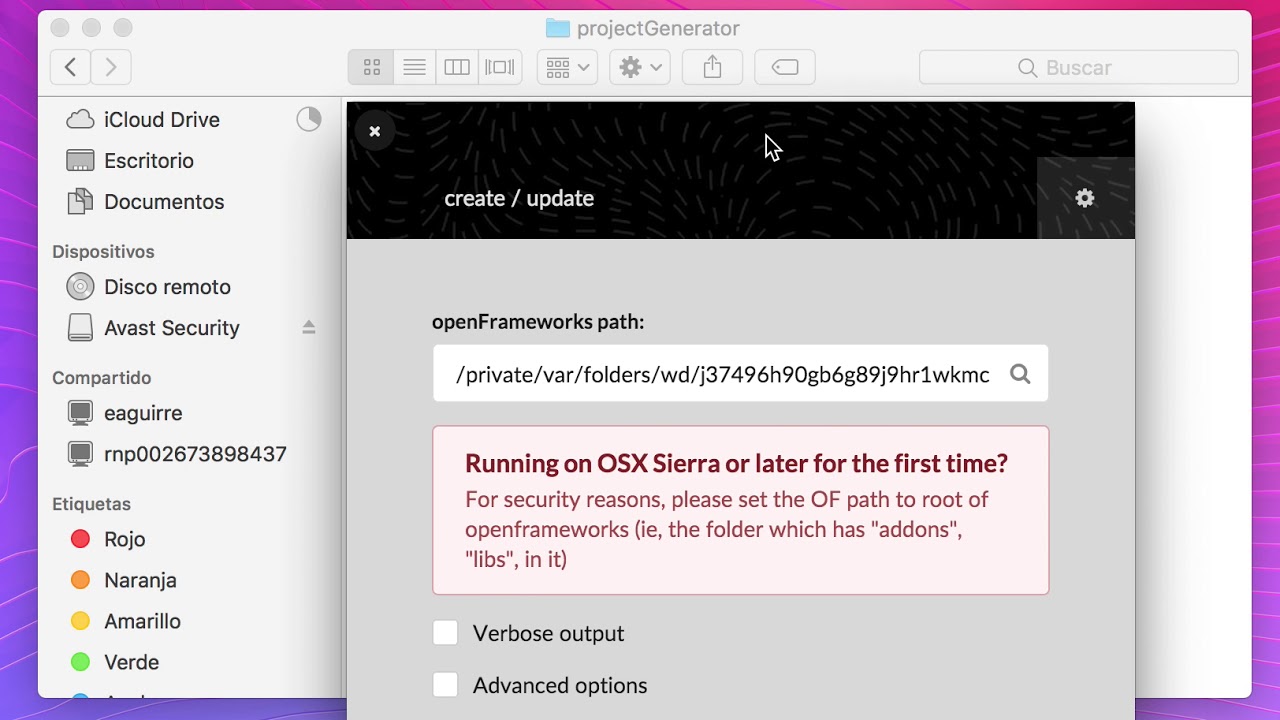The image size is (1280, 720).
Task: Switch Finder to column view
Action: click(x=457, y=67)
